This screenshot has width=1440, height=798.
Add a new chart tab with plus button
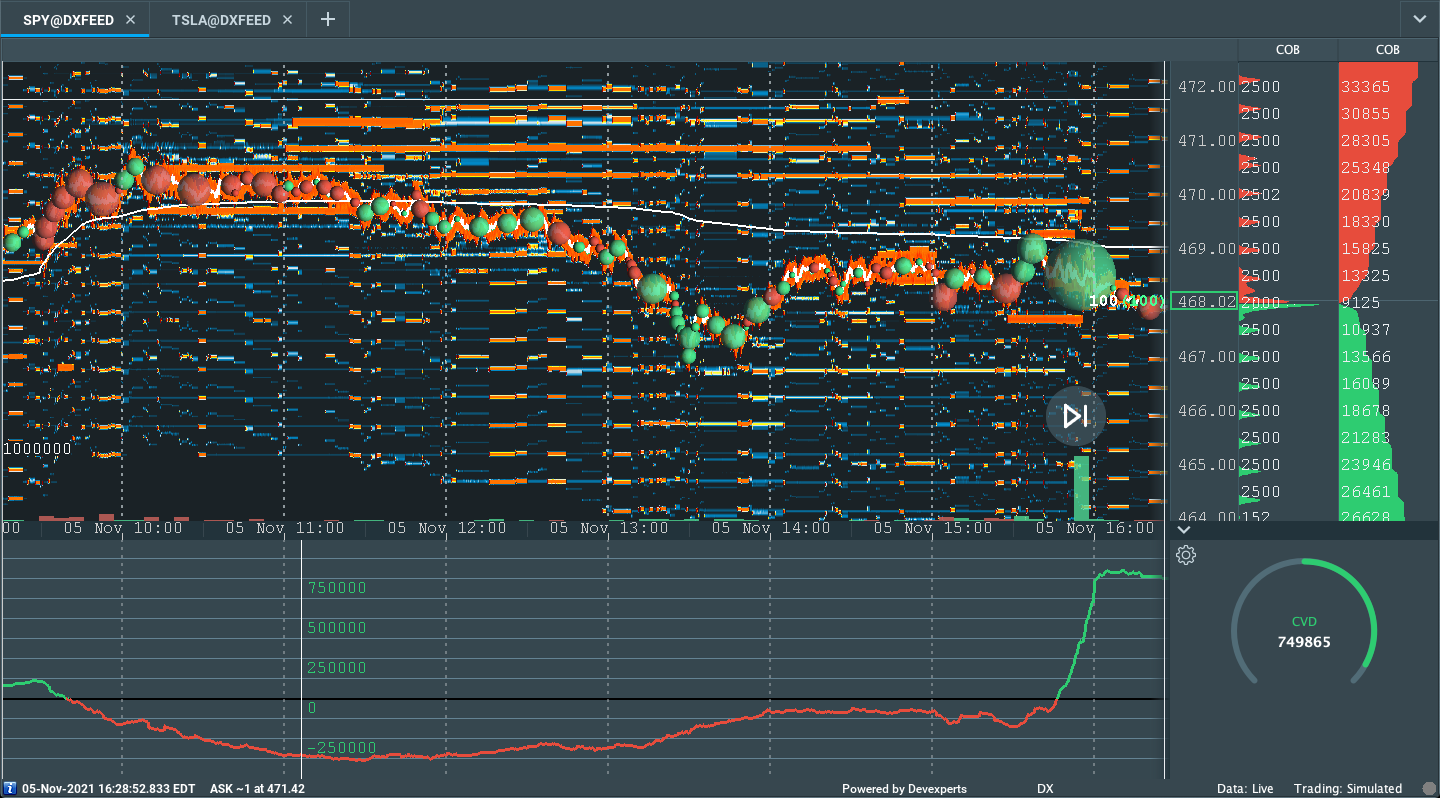tap(327, 19)
